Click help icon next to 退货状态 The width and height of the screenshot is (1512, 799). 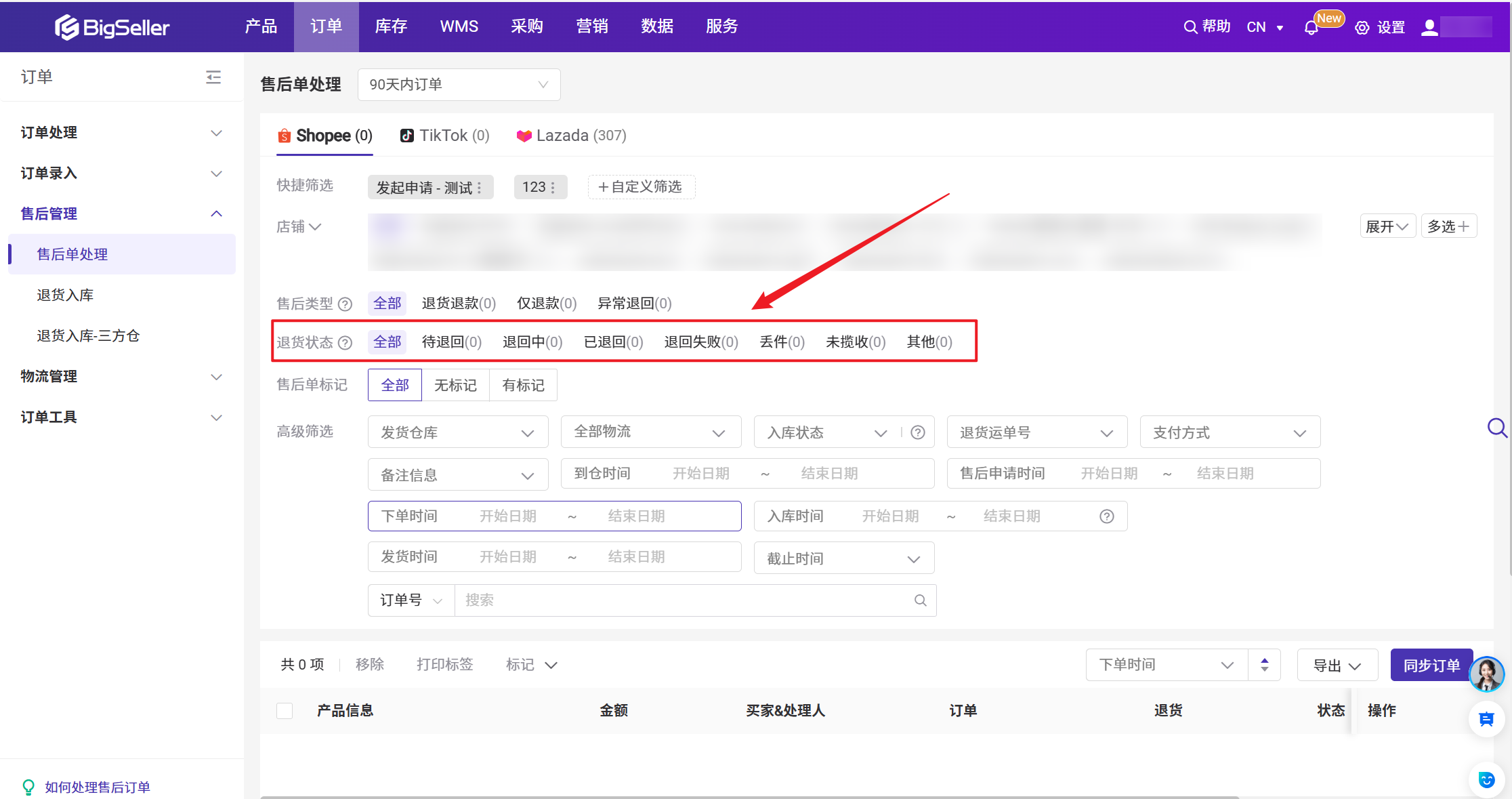(345, 342)
